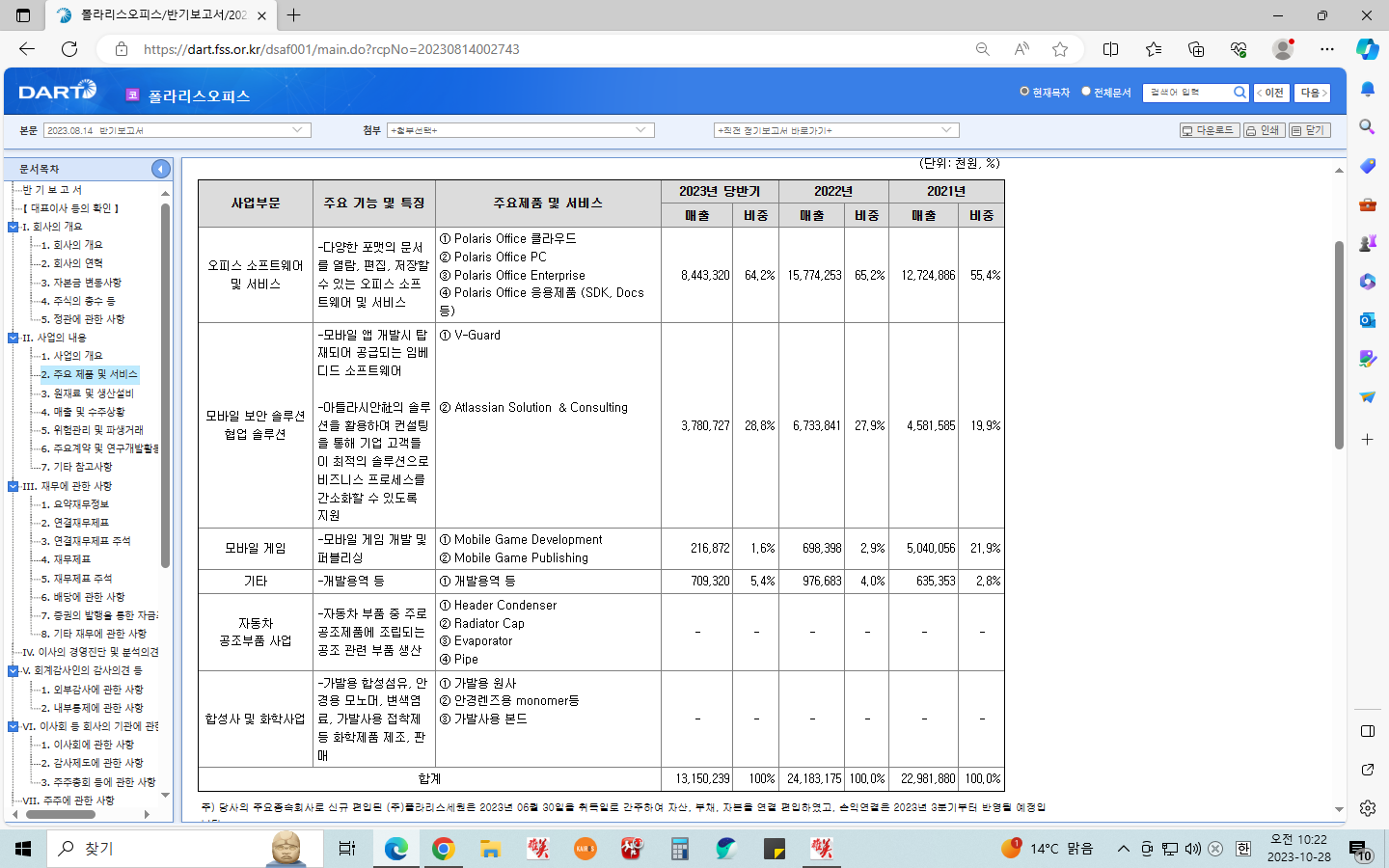Open Edge settings and more menu
The height and width of the screenshot is (868, 1389).
pyautogui.click(x=1327, y=49)
